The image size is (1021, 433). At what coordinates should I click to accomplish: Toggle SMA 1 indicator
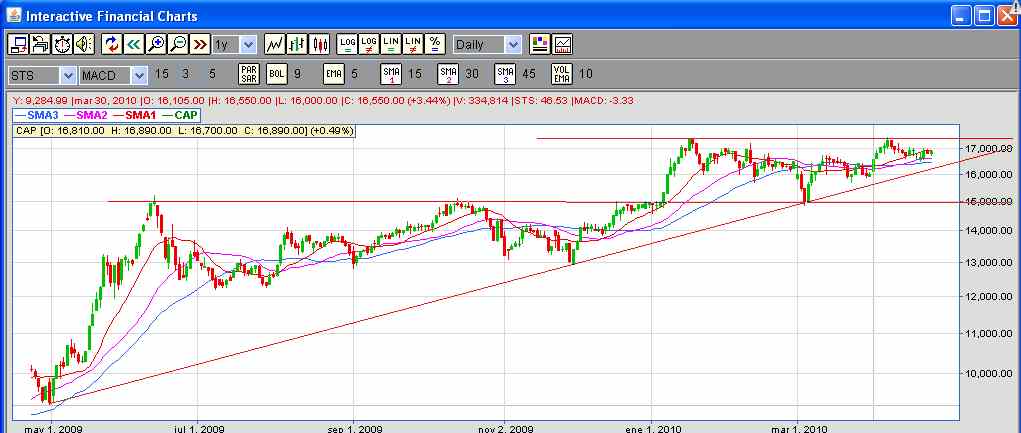tap(391, 74)
